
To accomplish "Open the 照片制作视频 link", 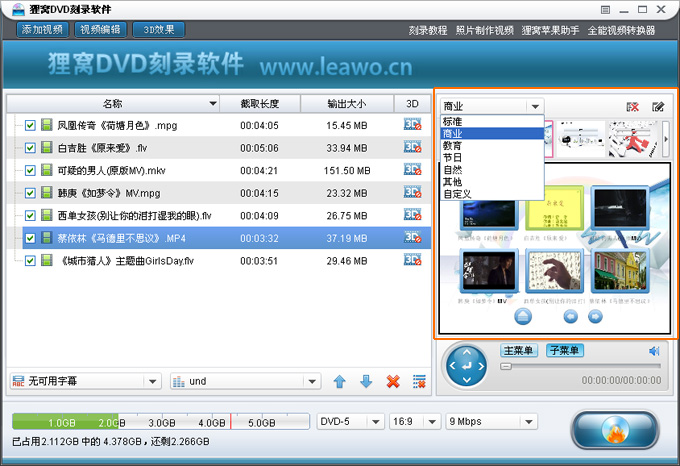I will 484,30.
